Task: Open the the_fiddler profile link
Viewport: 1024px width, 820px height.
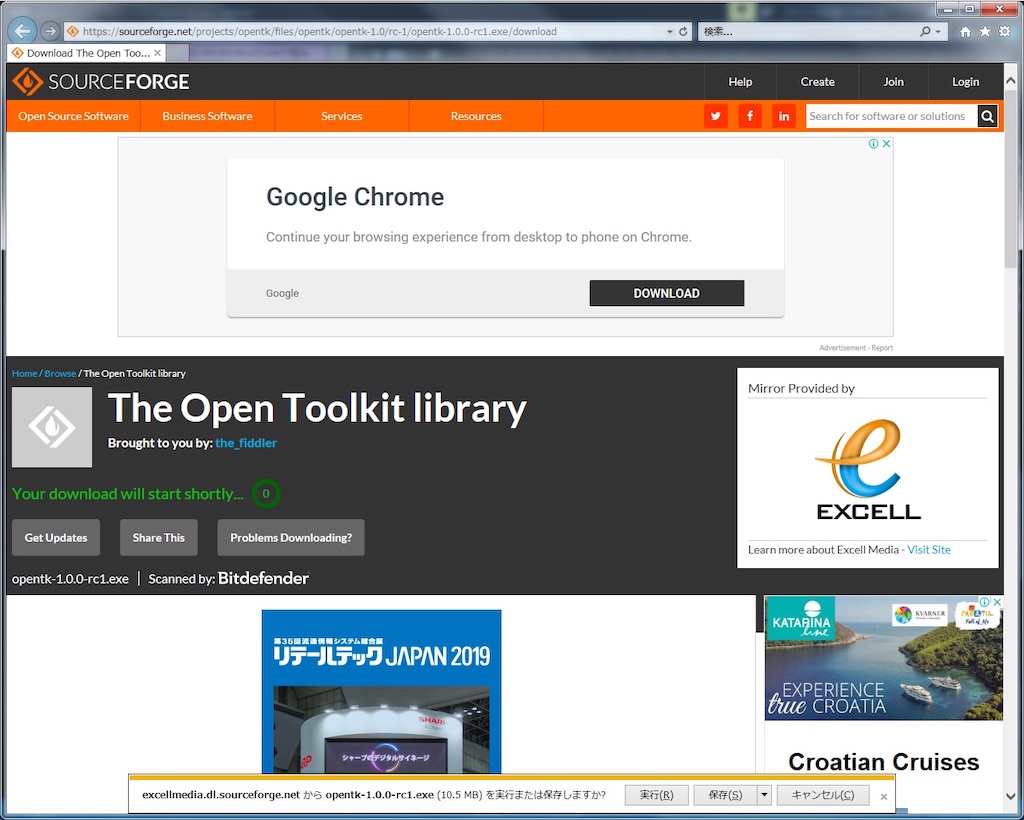Action: click(246, 443)
